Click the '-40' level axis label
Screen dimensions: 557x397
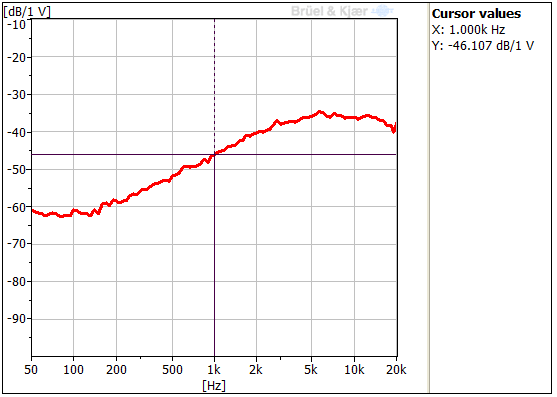pyautogui.click(x=17, y=132)
